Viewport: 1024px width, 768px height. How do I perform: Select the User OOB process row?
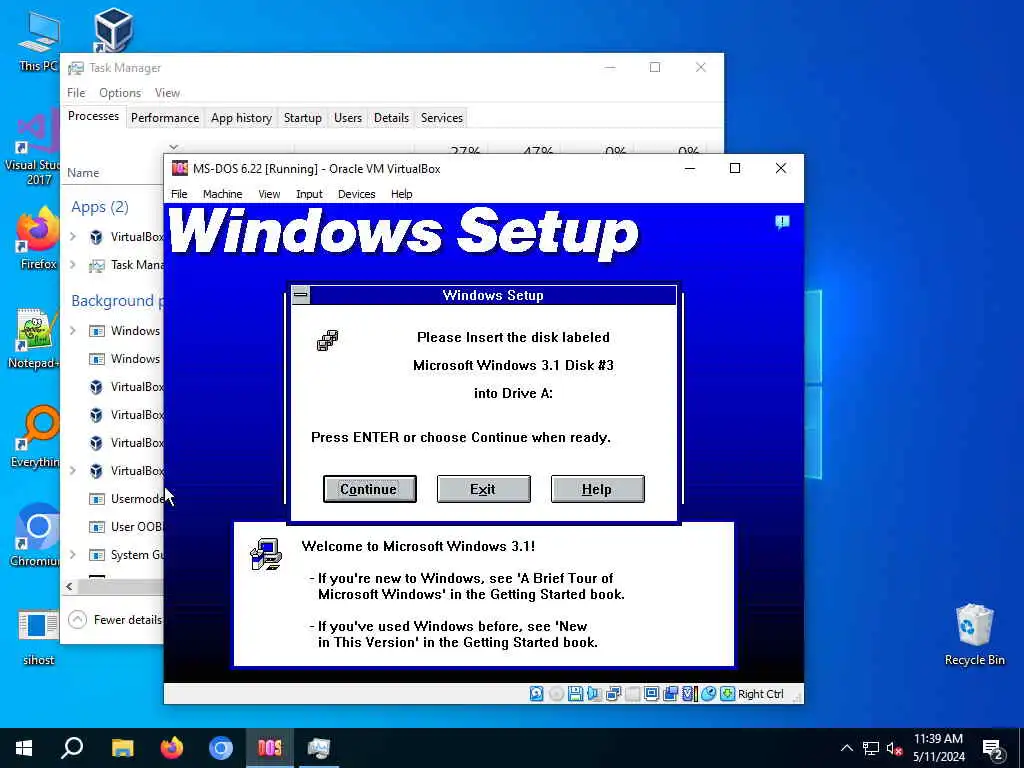pos(113,526)
